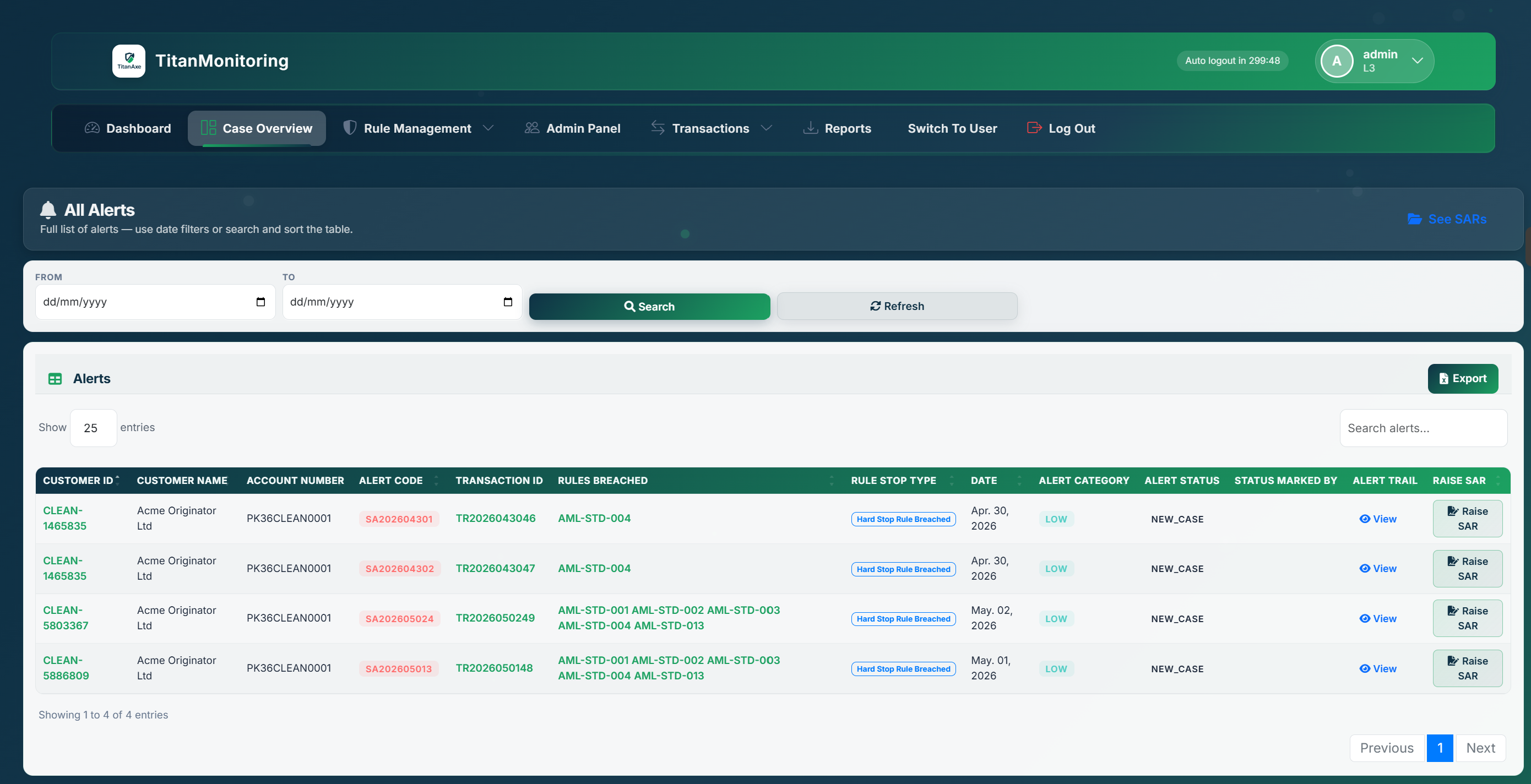Click the All Alerts bell icon

48,210
